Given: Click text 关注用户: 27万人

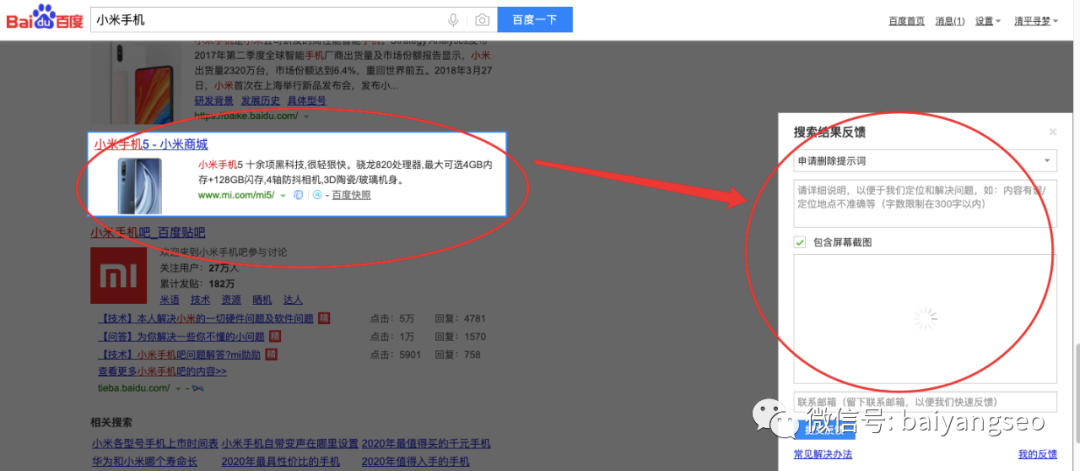Looking at the screenshot, I should 199,268.
